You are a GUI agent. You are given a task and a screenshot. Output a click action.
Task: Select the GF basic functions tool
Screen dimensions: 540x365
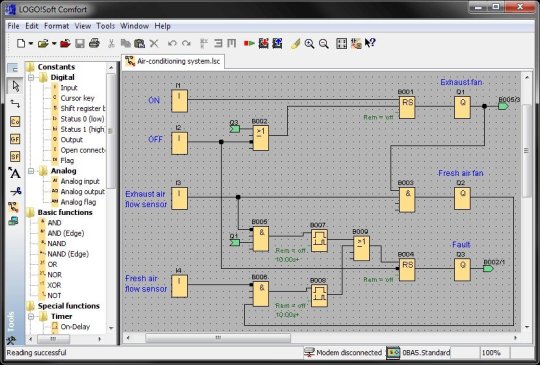click(x=15, y=139)
